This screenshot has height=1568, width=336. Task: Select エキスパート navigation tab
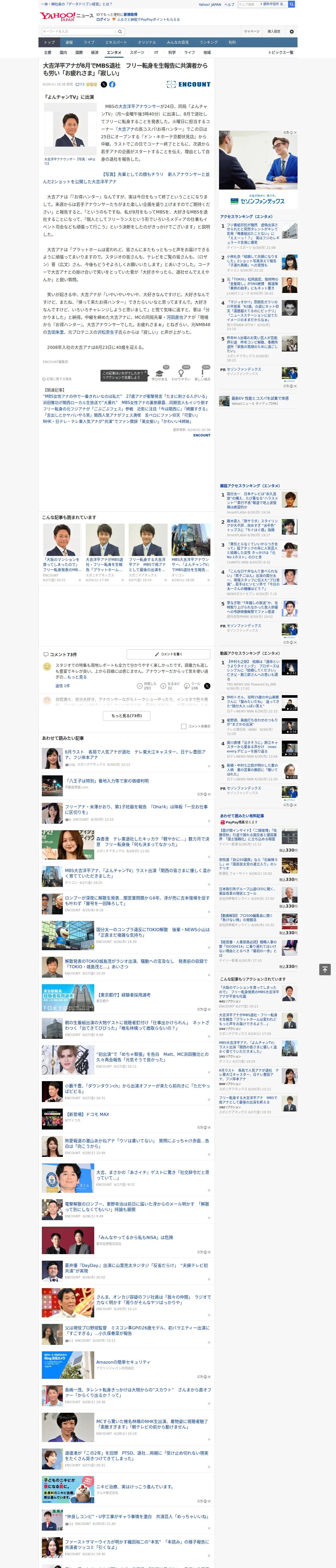116,43
